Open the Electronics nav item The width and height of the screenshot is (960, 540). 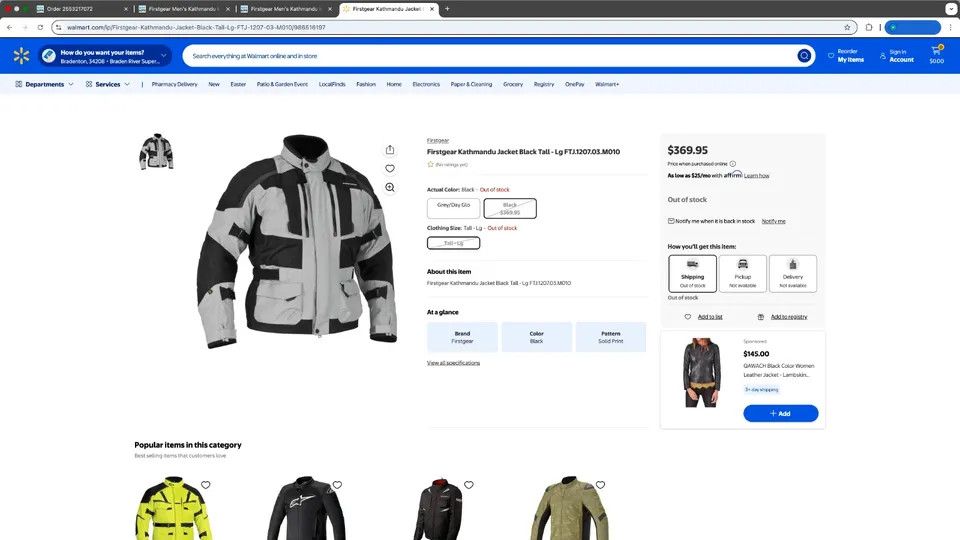coord(426,84)
